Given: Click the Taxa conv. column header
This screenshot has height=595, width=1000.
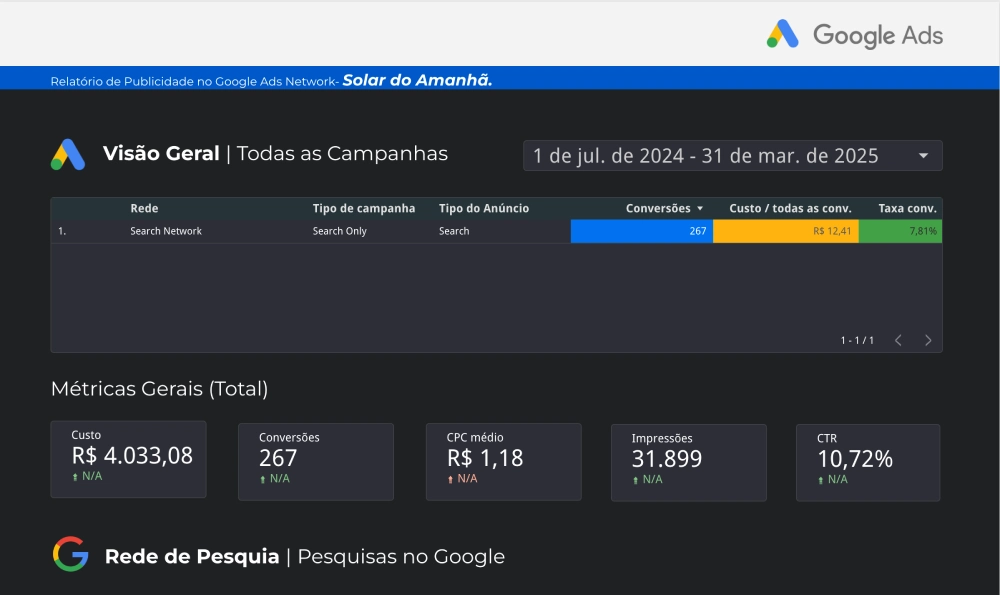Looking at the screenshot, I should pyautogui.click(x=907, y=208).
